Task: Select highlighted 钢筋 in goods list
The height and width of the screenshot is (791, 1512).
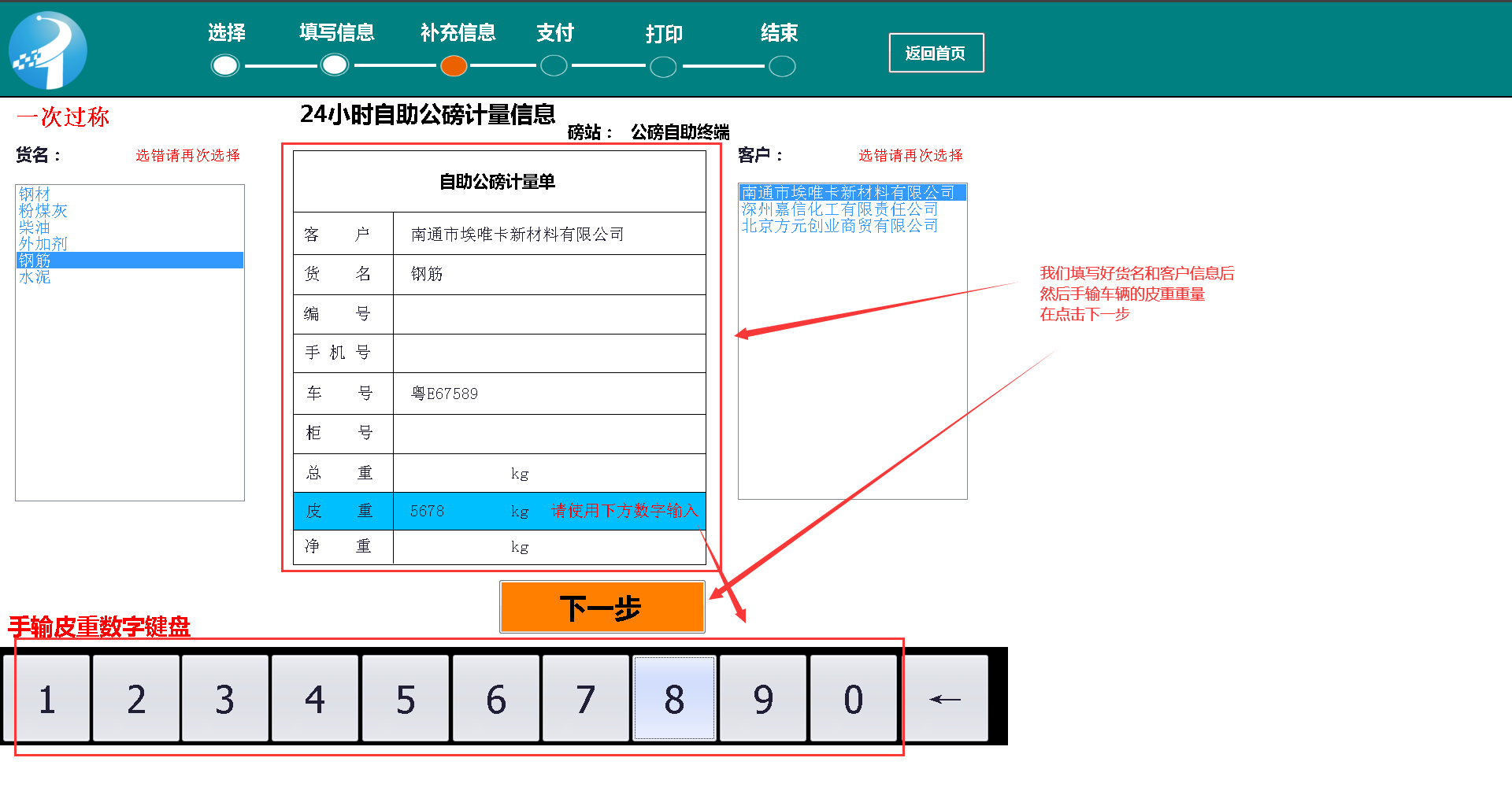Action: 130,260
